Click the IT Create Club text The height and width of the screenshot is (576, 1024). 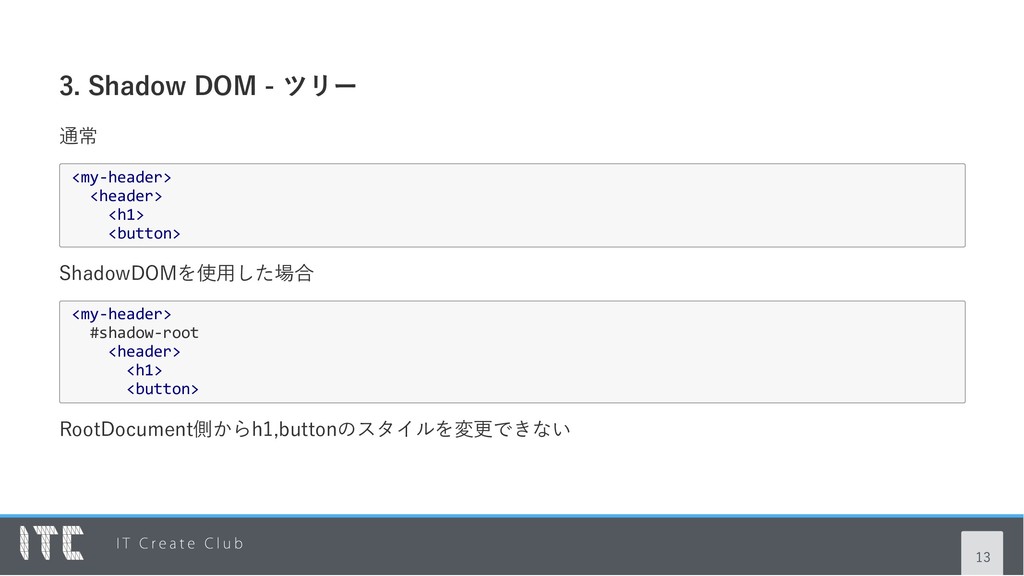(x=180, y=543)
